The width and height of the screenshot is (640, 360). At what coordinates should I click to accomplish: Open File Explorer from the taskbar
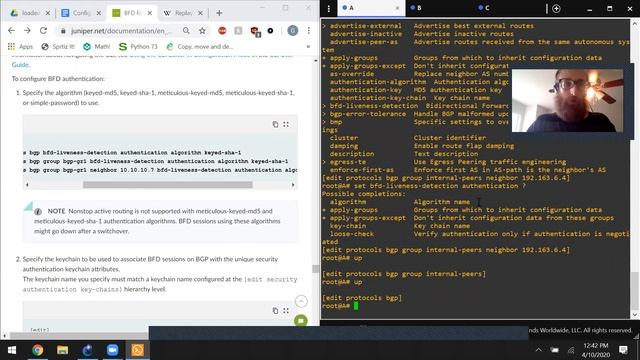click(62, 350)
